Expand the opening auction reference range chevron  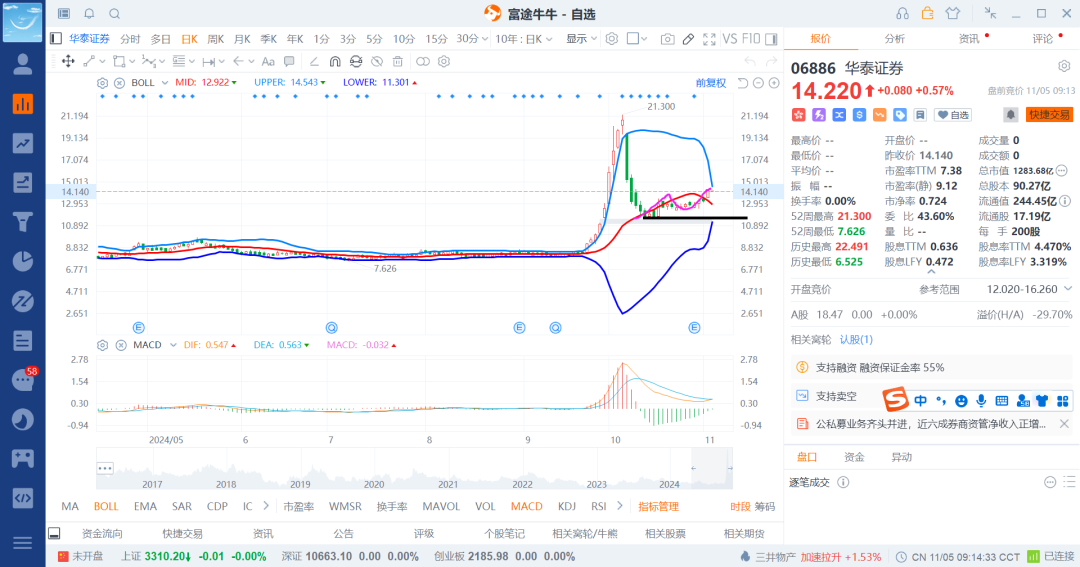click(1068, 289)
